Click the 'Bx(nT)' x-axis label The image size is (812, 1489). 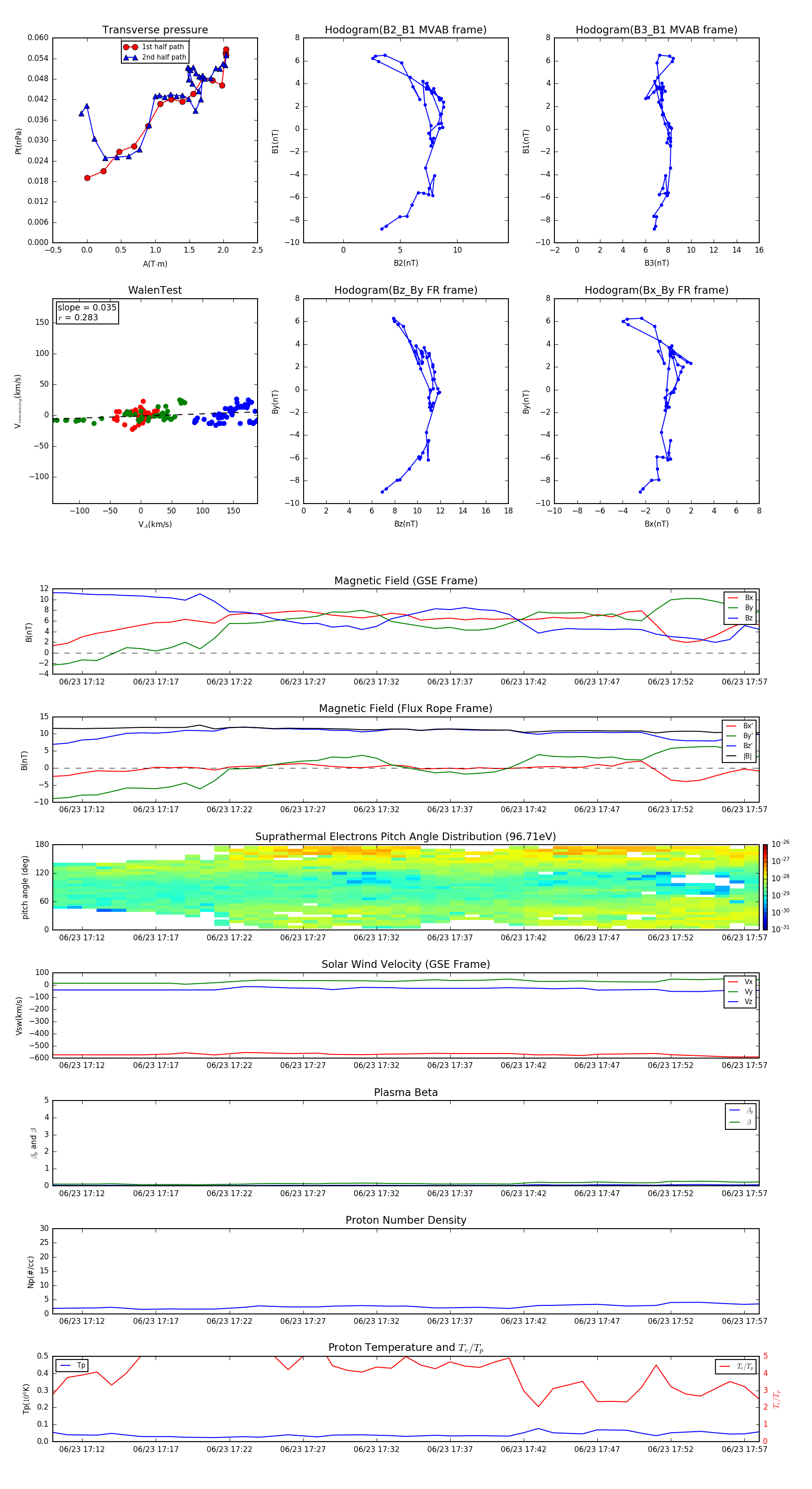pyautogui.click(x=656, y=524)
